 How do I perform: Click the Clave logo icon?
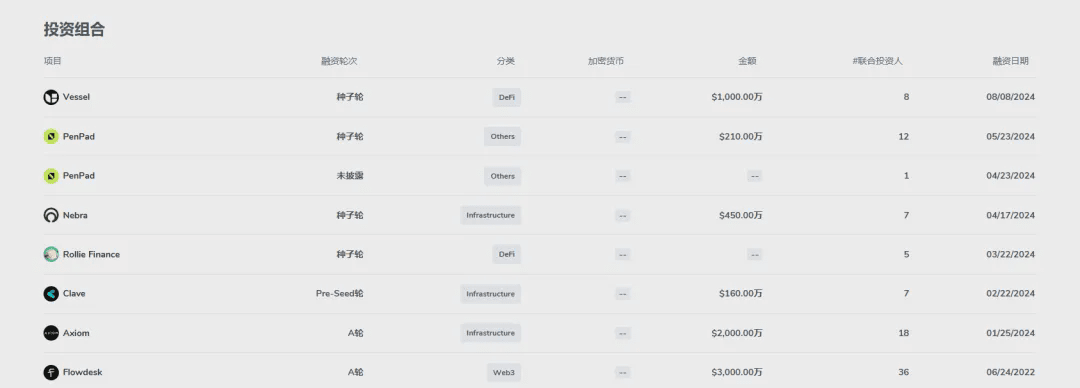pyautogui.click(x=51, y=294)
